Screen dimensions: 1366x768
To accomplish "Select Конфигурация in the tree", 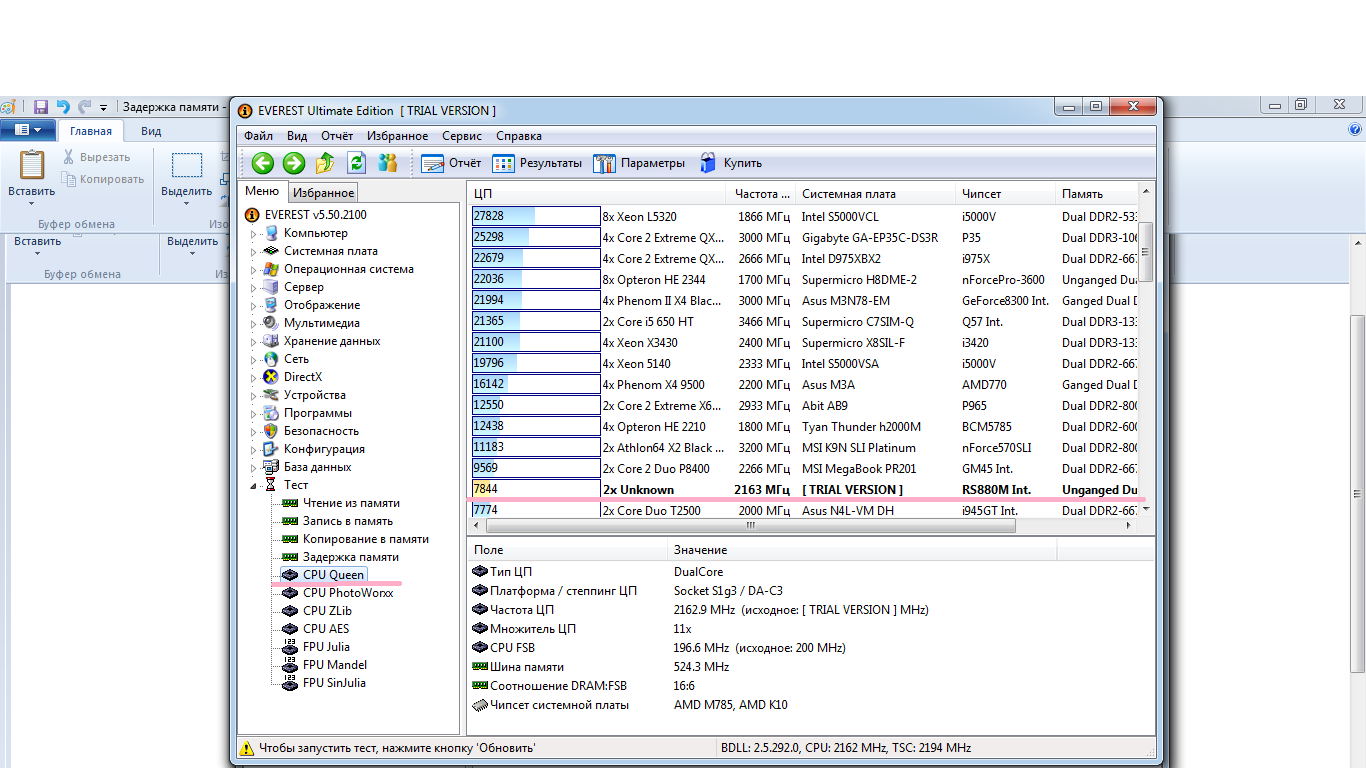I will [x=324, y=449].
